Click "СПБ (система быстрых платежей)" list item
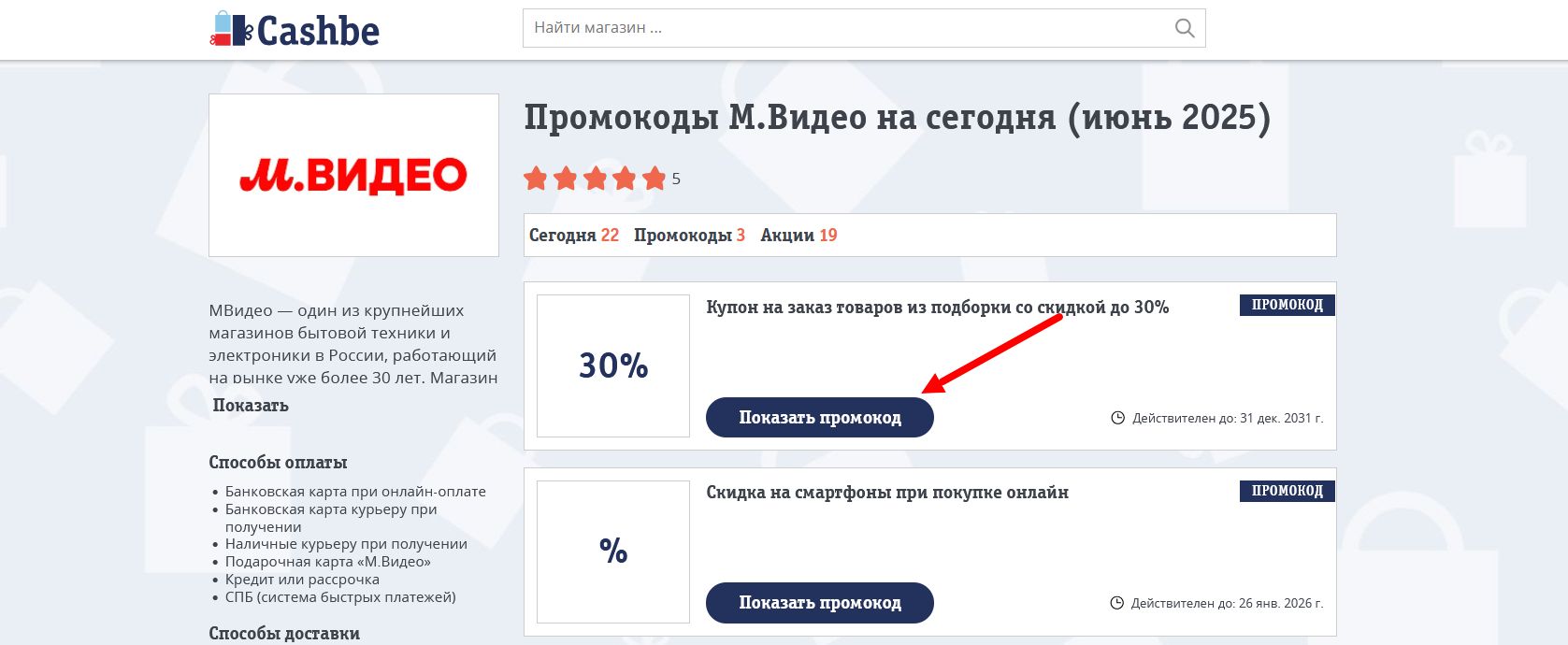 340,597
